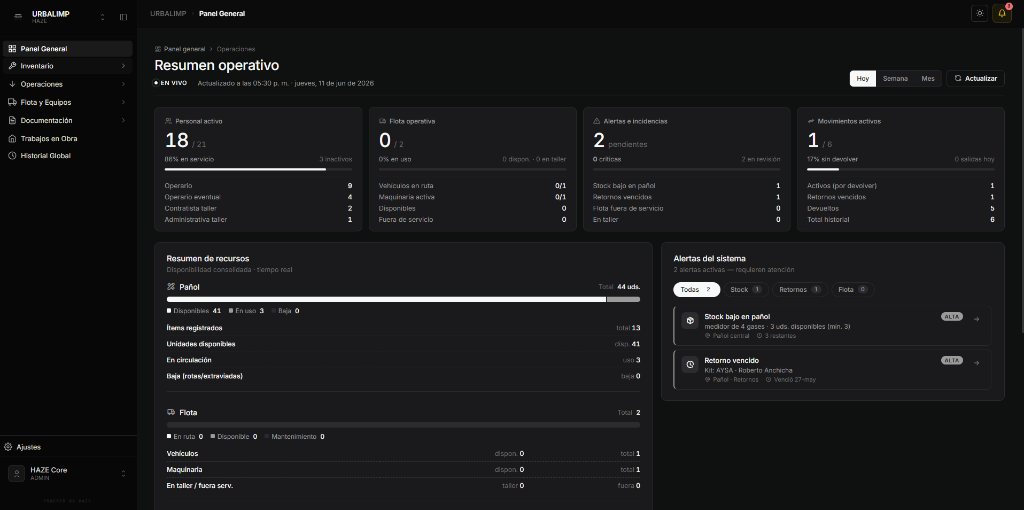Screen dimensions: 1024x510
Task: Open the URBALIMP workspace switcher
Action: click(103, 17)
